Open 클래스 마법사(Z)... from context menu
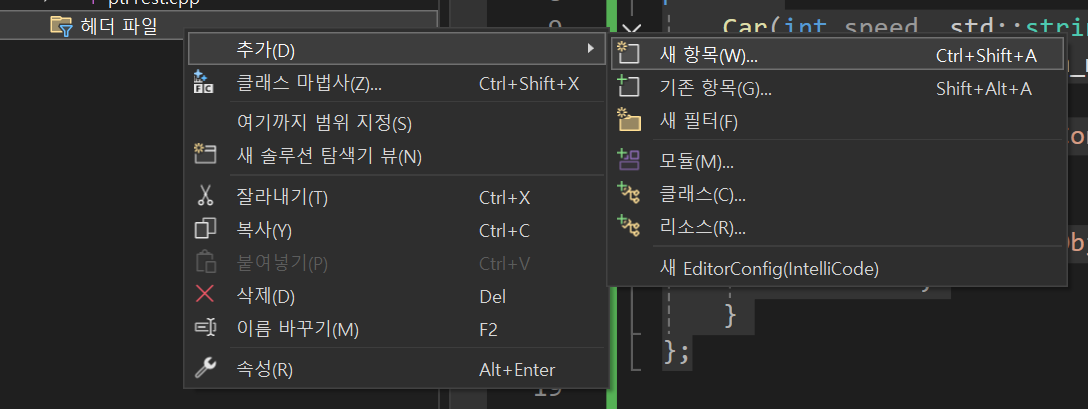Image resolution: width=1088 pixels, height=409 pixels. click(397, 83)
